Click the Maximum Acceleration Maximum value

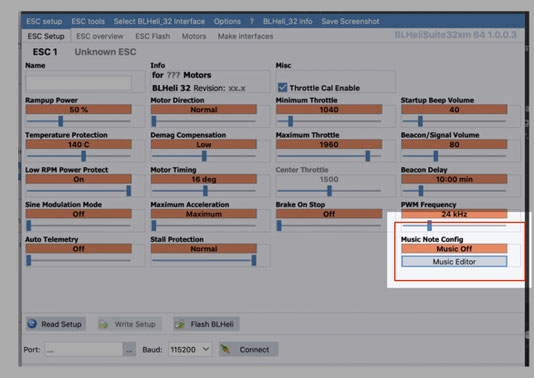[x=204, y=214]
